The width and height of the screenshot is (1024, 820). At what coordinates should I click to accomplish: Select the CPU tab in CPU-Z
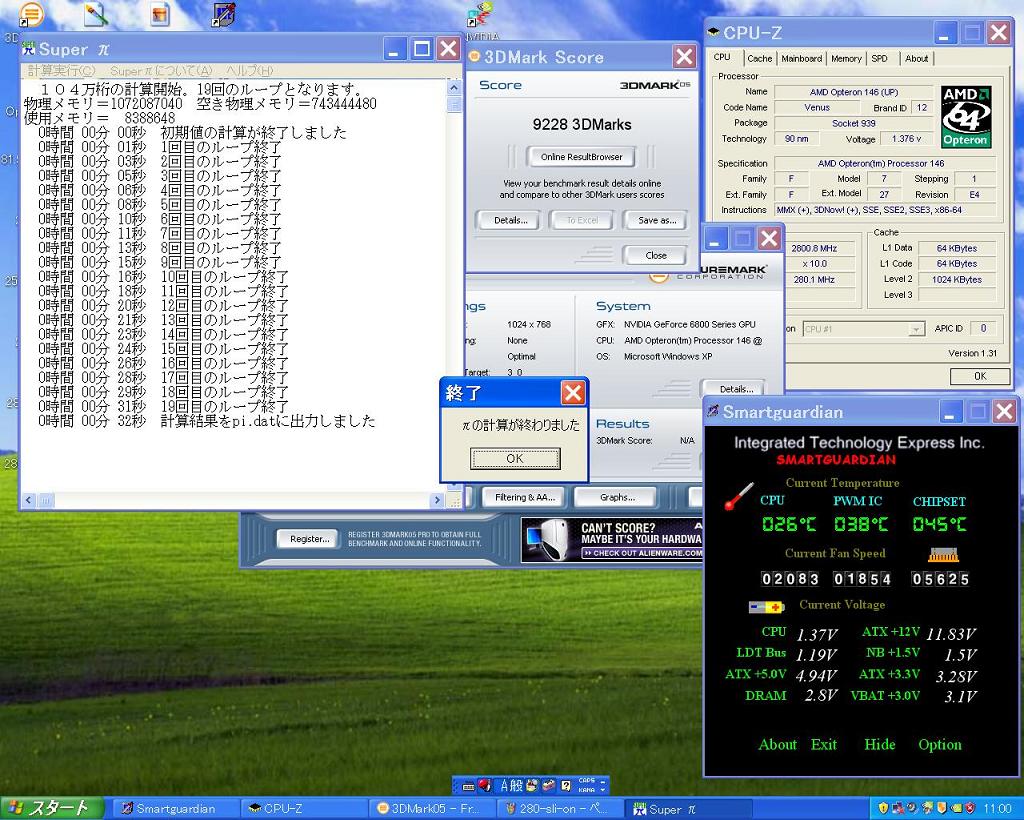(722, 57)
